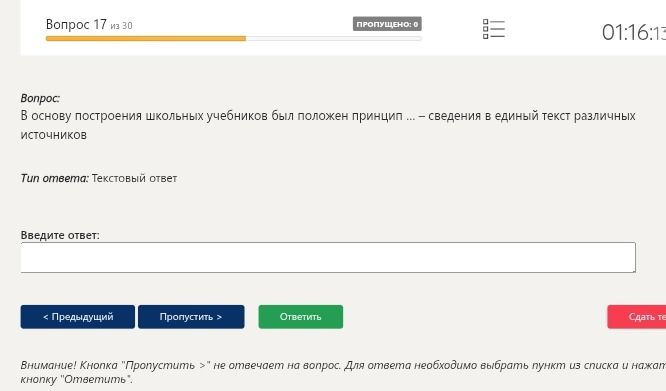Skip the question with Пропустить button
Viewport: 666px width, 391px height.
pyautogui.click(x=191, y=317)
